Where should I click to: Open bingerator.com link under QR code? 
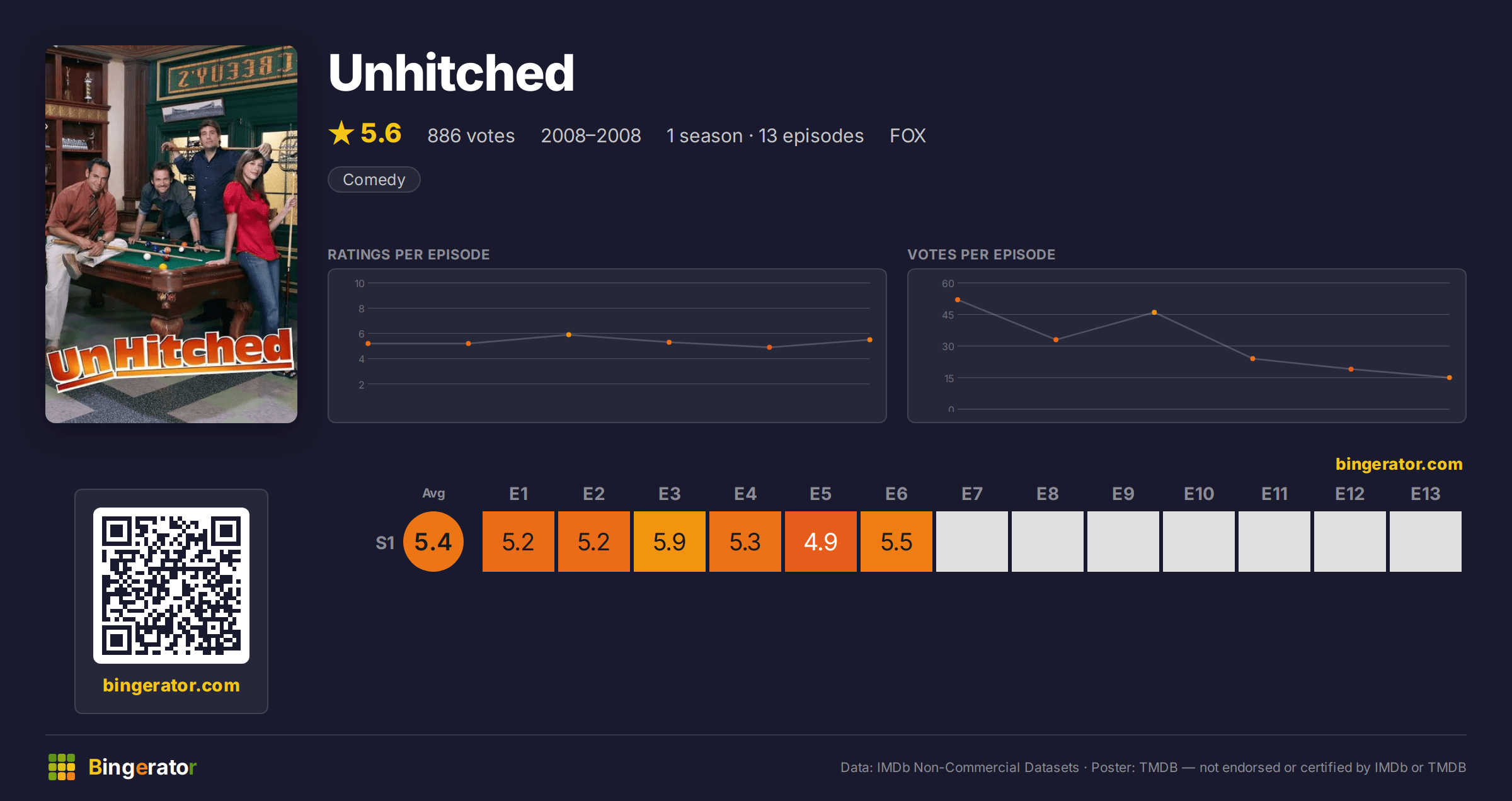[x=171, y=685]
